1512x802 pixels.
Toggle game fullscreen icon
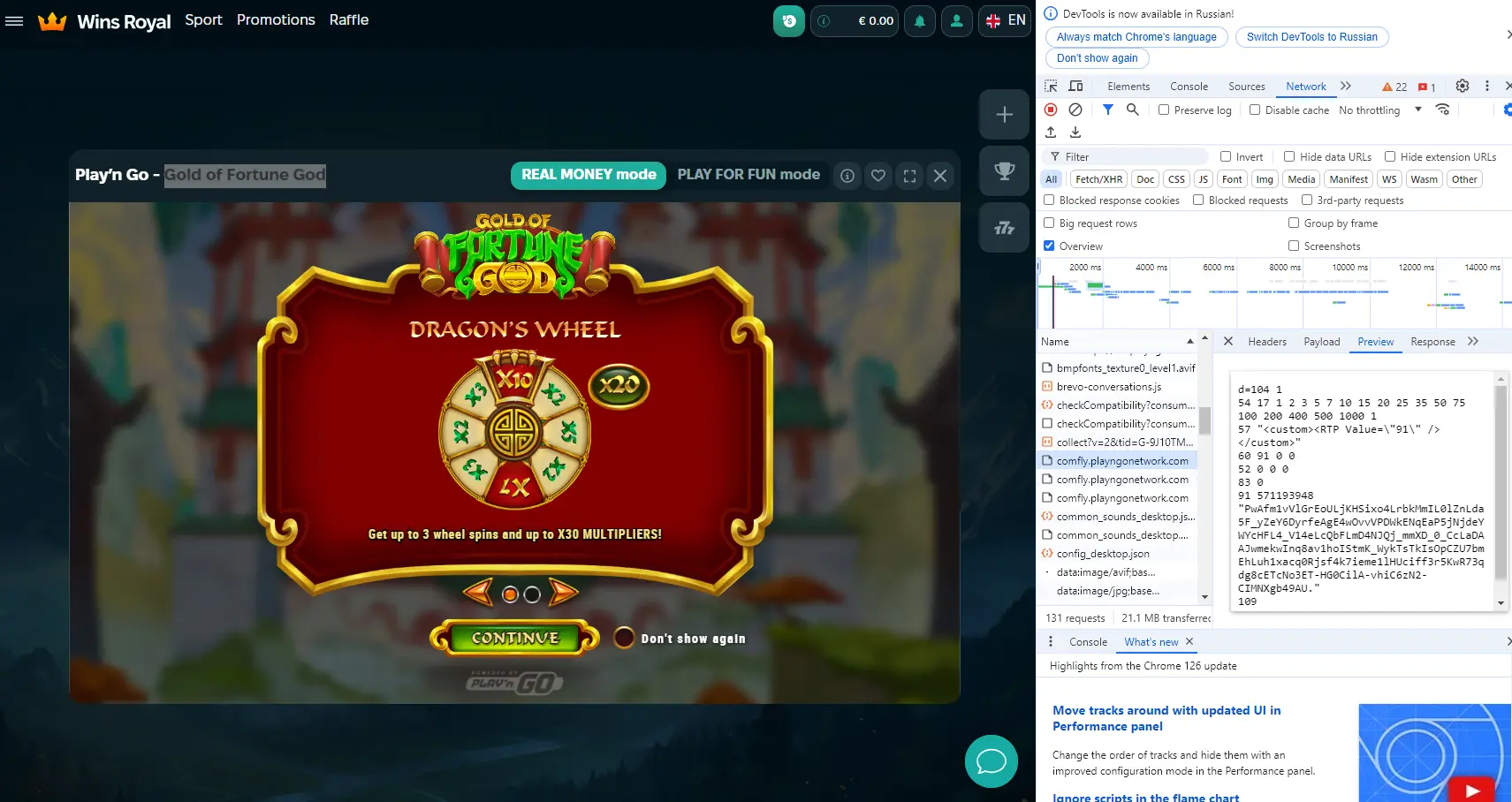[x=909, y=176]
